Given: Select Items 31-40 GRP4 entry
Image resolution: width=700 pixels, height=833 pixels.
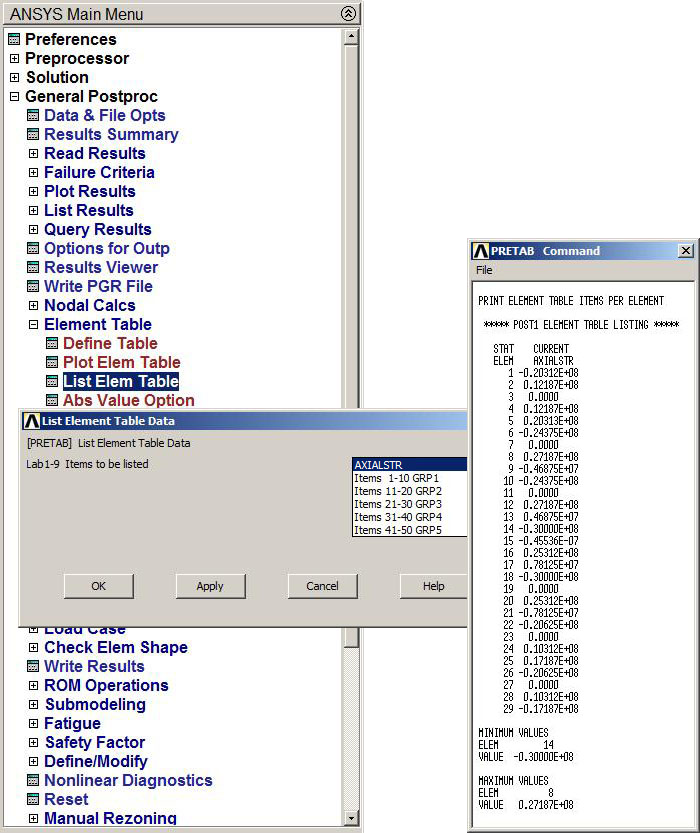Looking at the screenshot, I should pos(409,517).
